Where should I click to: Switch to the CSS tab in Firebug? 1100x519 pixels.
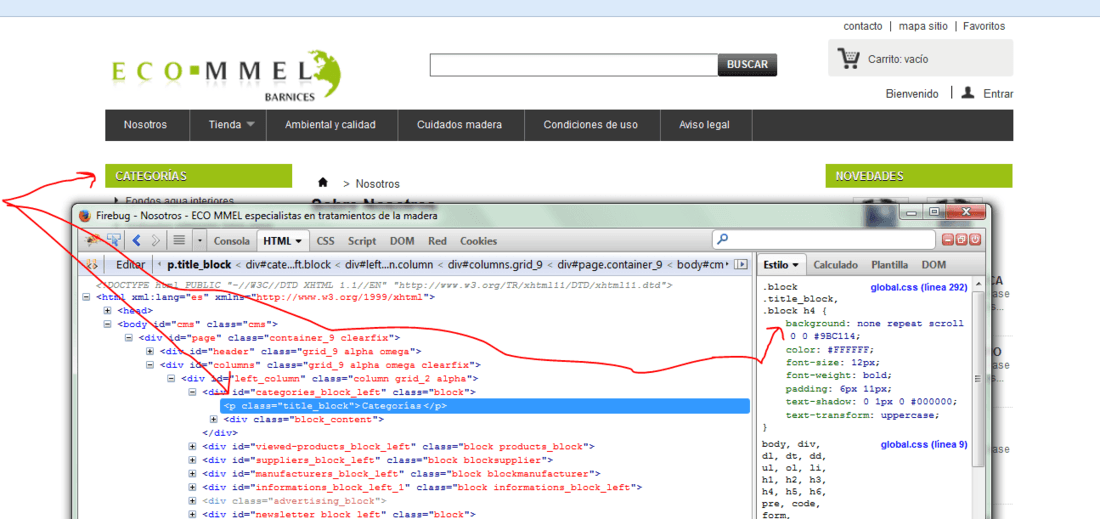[326, 241]
